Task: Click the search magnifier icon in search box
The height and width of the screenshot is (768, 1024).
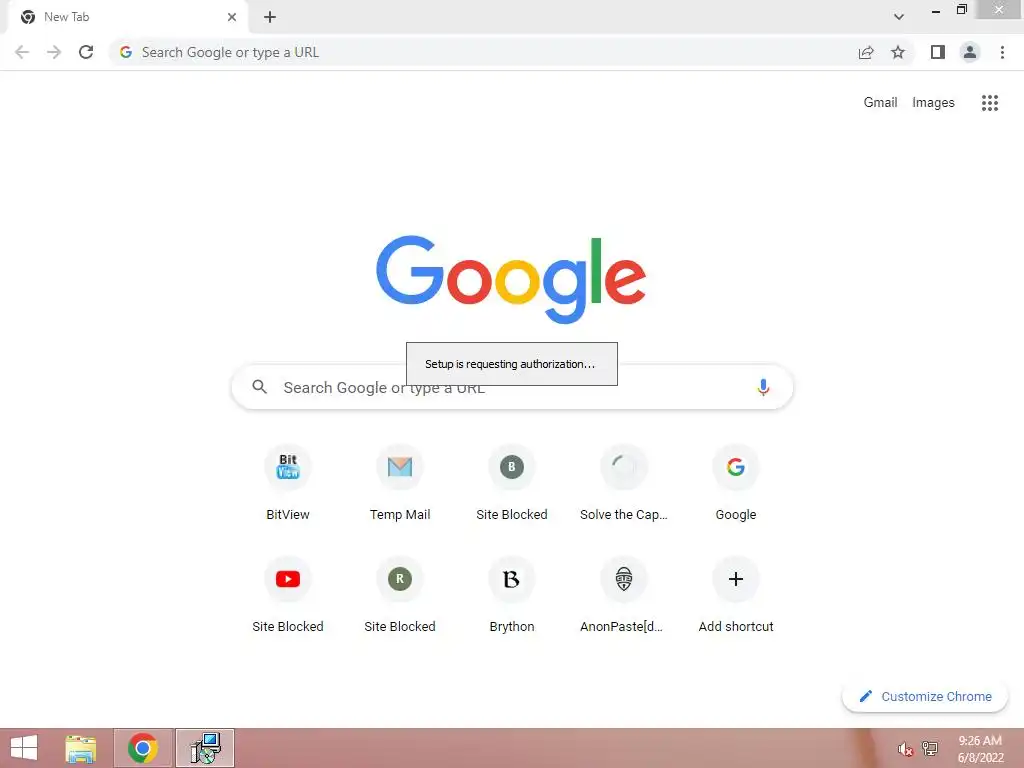Action: tap(259, 387)
